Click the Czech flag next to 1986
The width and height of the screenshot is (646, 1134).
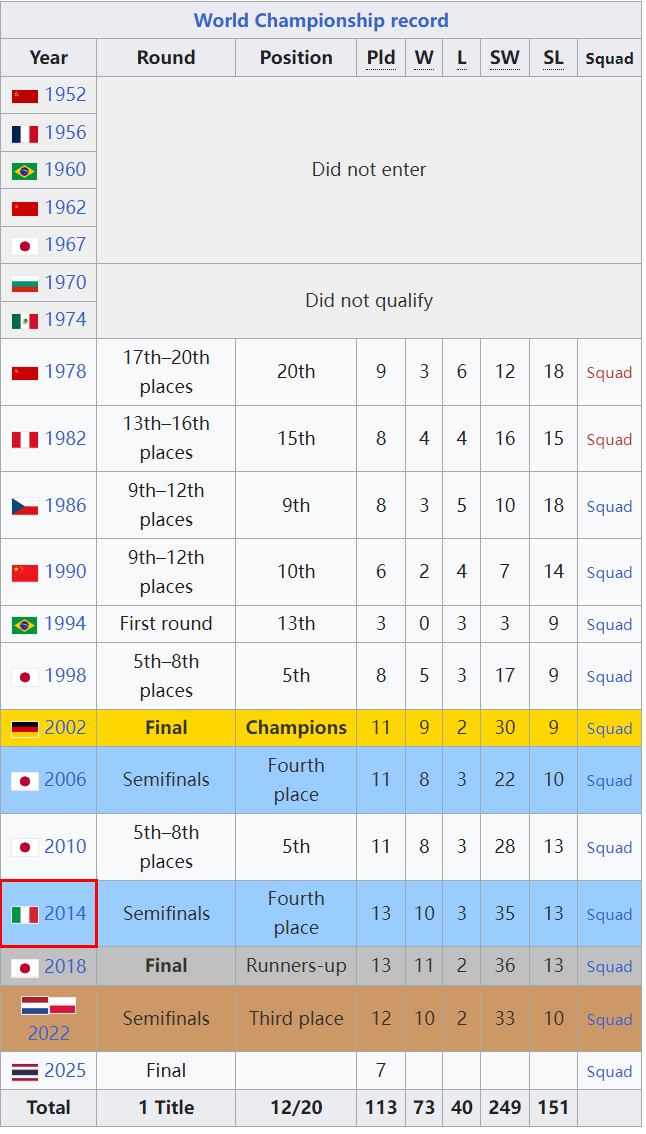click(25, 506)
